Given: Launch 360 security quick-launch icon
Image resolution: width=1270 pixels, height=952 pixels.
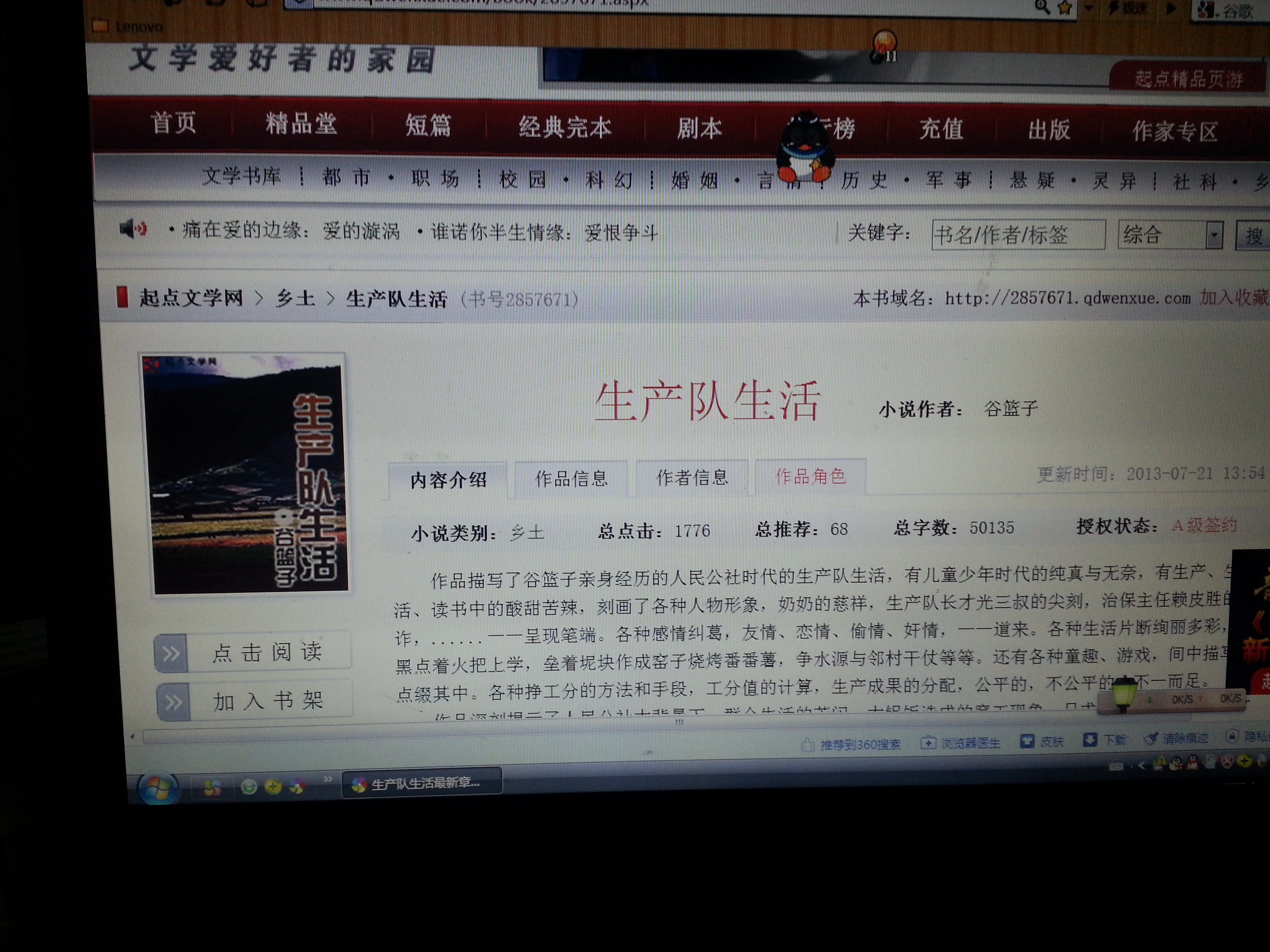Looking at the screenshot, I should tap(273, 786).
